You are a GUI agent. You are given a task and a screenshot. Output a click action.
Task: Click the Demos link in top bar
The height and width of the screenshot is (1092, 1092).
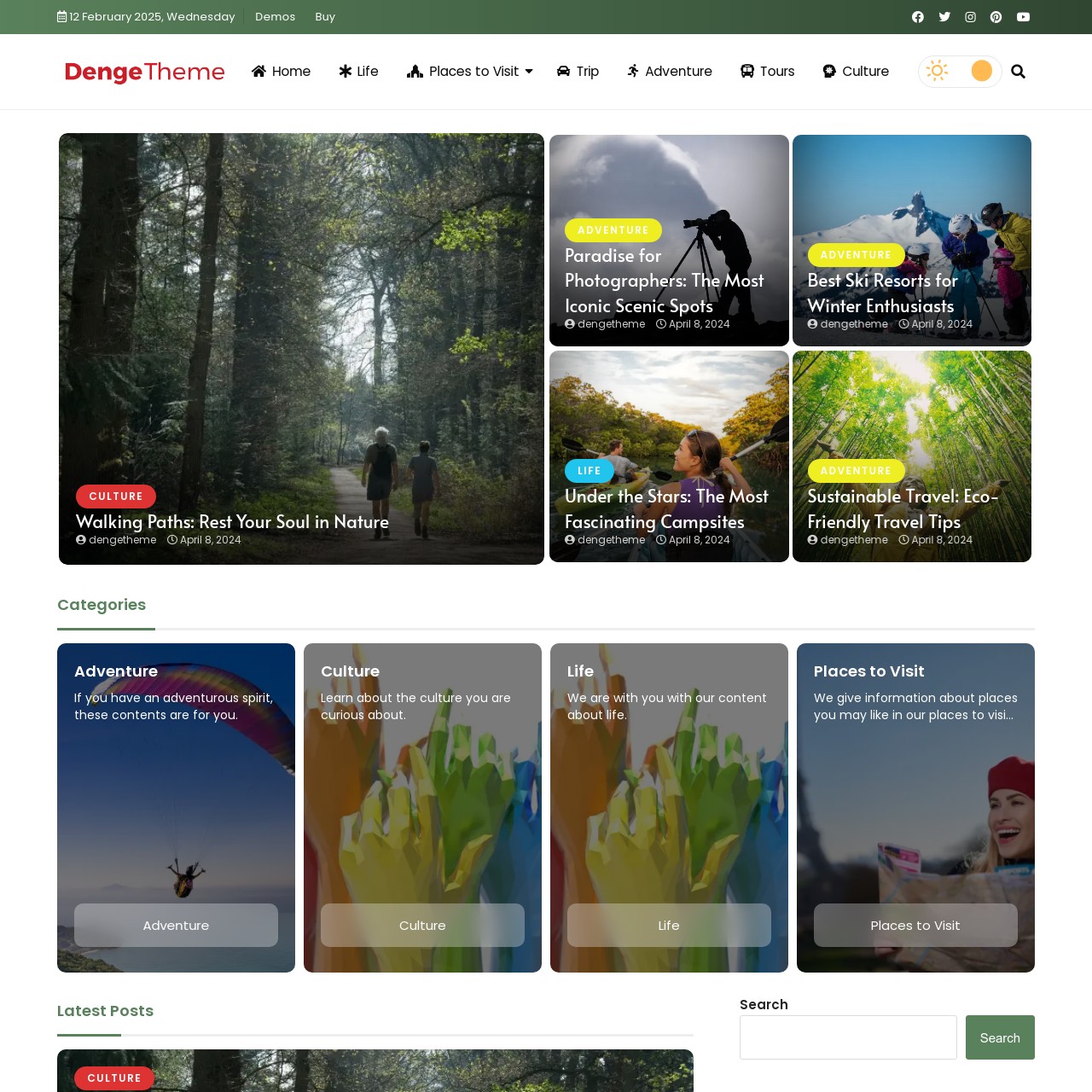(275, 17)
